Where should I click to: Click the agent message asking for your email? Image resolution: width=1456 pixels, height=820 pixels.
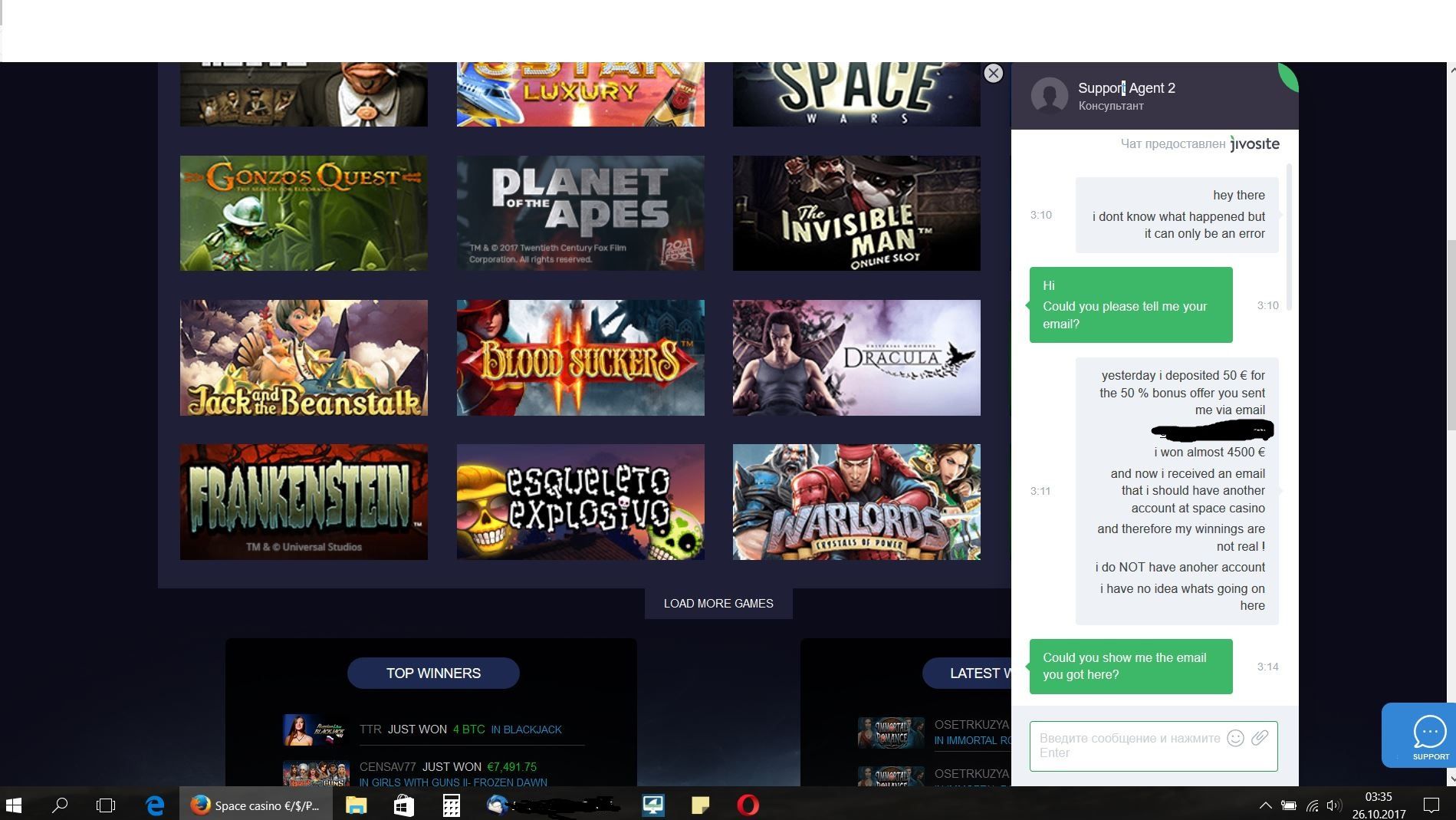[1131, 305]
